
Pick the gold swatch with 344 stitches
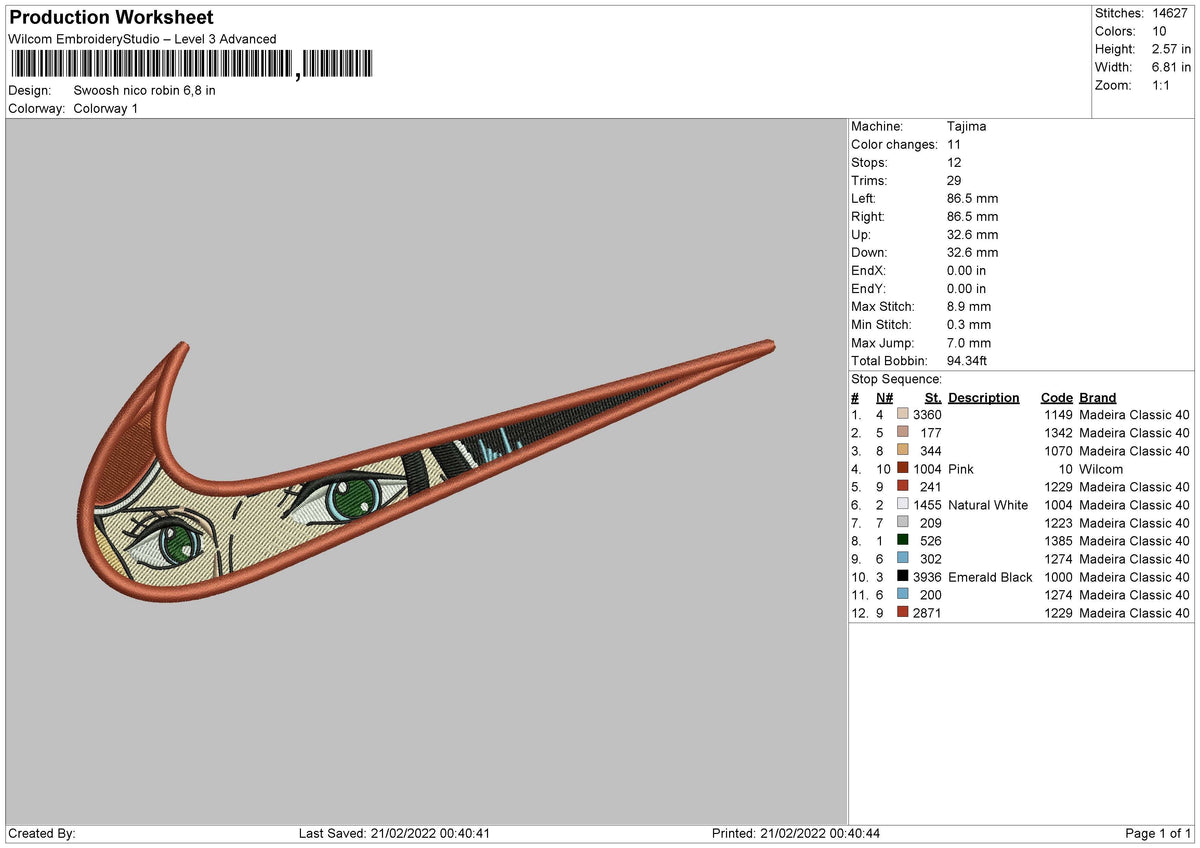tap(903, 451)
